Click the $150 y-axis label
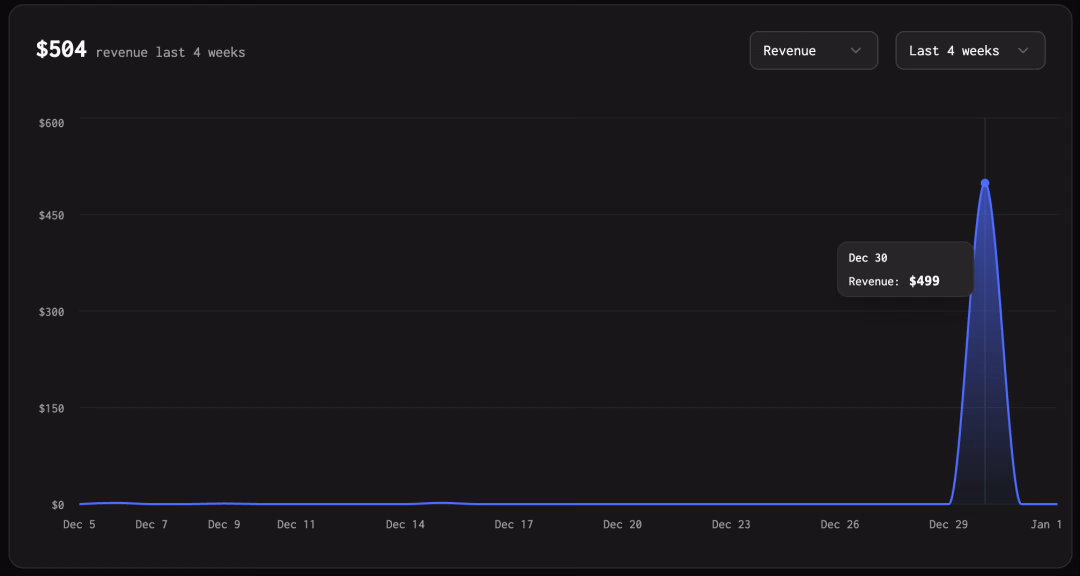 (51, 409)
